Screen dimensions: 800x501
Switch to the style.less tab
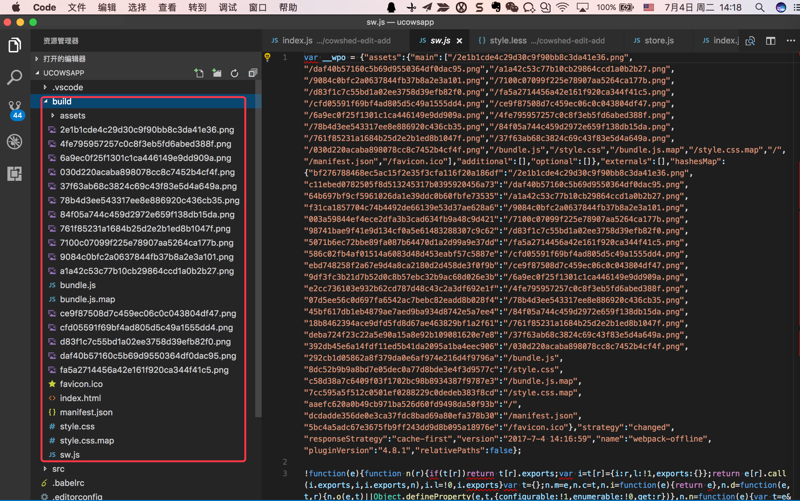coord(546,41)
